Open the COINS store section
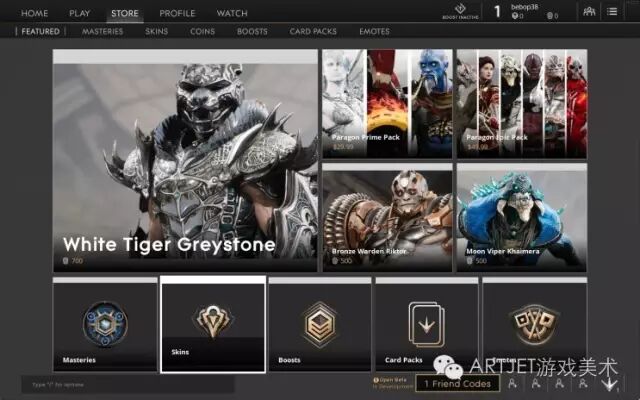 coord(202,31)
